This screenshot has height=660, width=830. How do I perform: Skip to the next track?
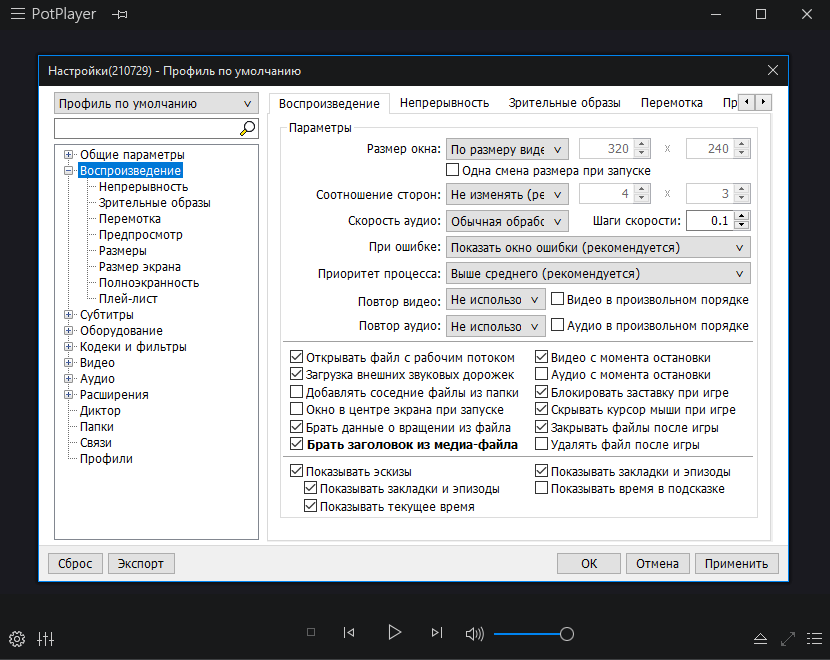(x=437, y=632)
